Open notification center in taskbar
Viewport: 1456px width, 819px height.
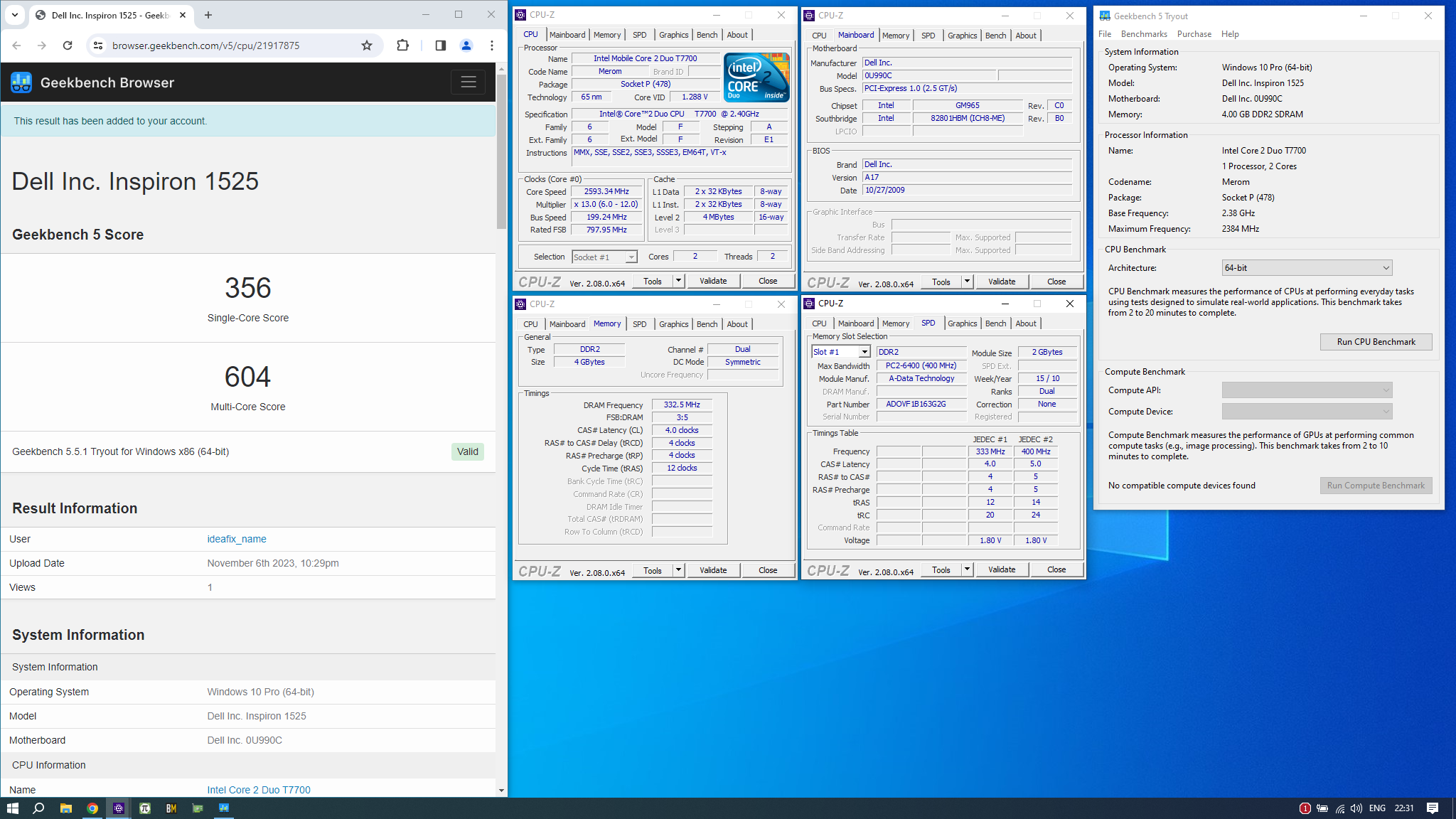pyautogui.click(x=1433, y=808)
